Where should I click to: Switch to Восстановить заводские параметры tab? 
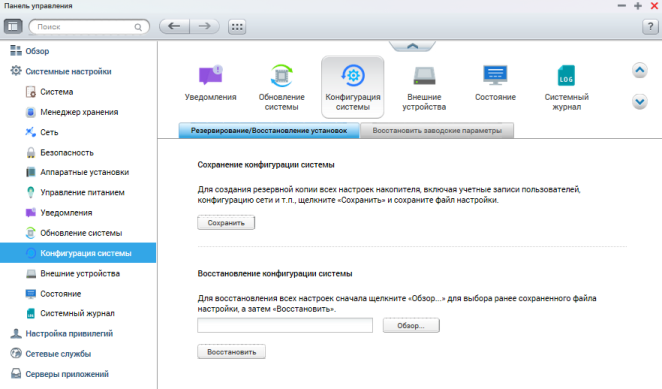coord(437,131)
